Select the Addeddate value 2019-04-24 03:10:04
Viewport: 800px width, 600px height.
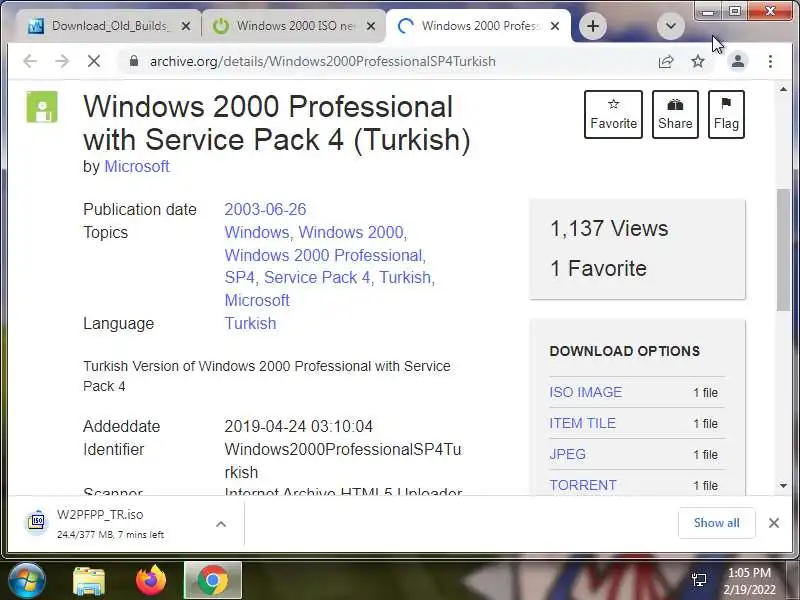pos(298,427)
